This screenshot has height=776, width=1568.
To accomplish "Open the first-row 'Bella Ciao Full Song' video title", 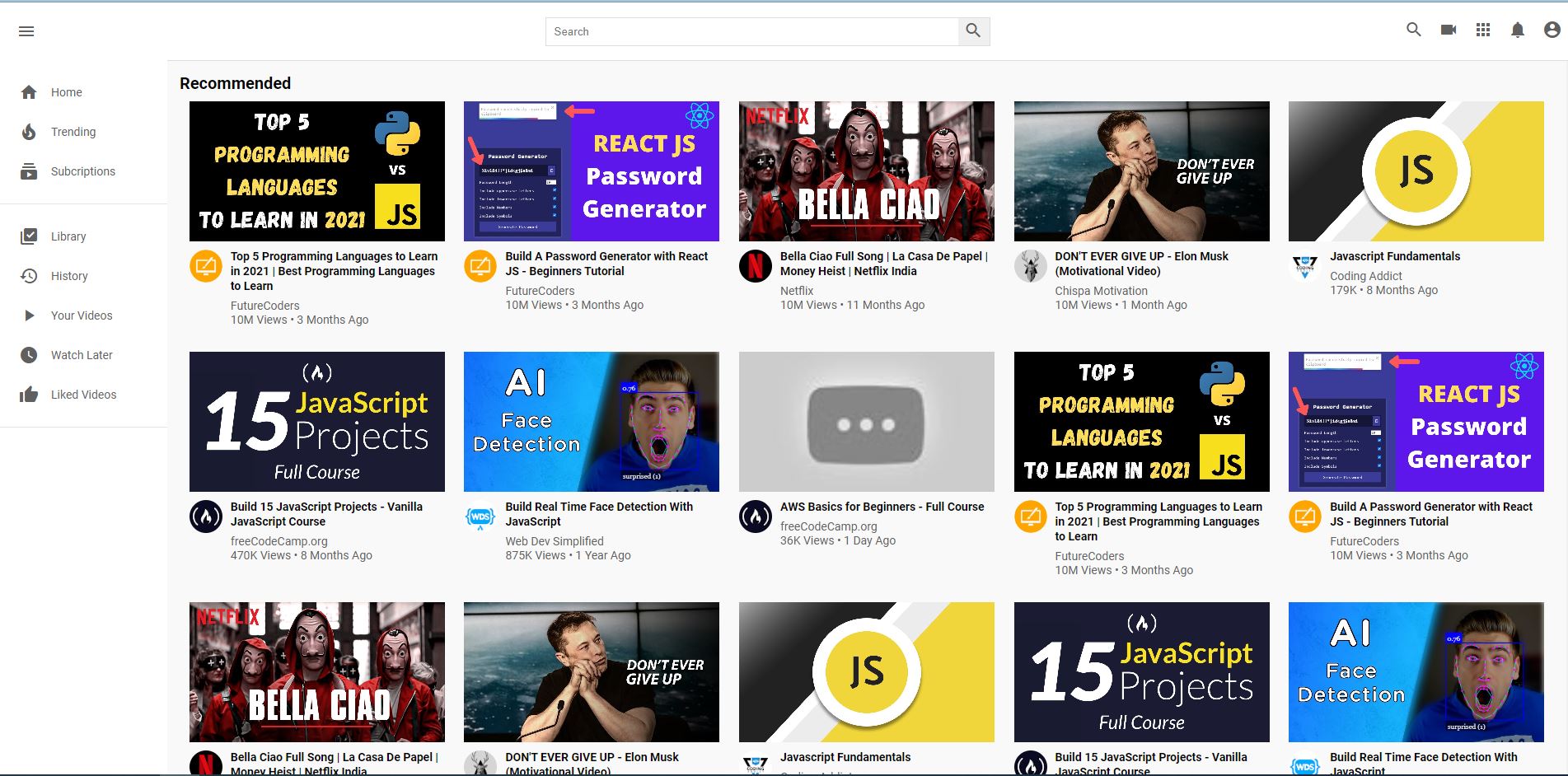I will [884, 264].
